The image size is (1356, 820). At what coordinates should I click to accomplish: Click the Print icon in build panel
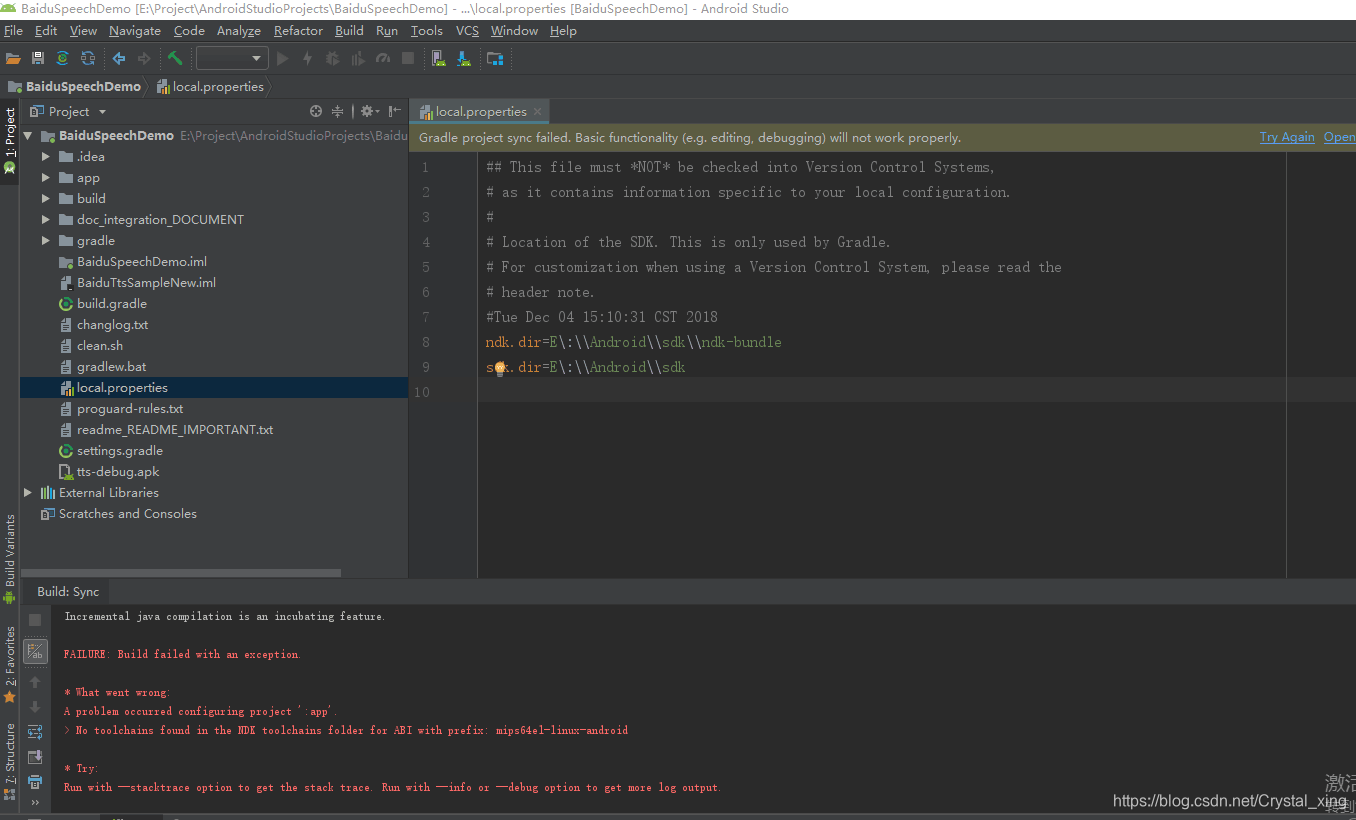[x=35, y=782]
